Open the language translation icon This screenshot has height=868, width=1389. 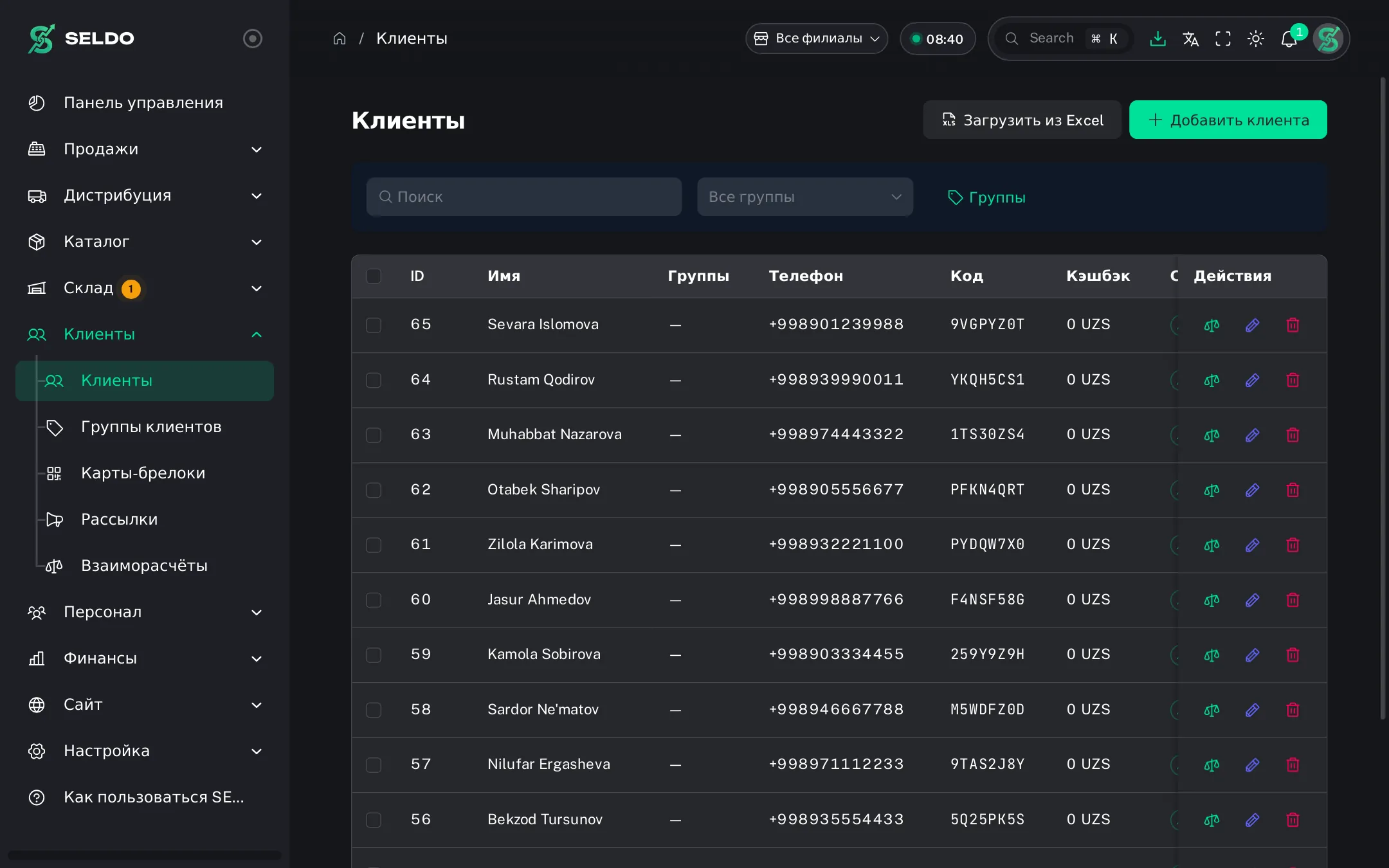point(1190,39)
